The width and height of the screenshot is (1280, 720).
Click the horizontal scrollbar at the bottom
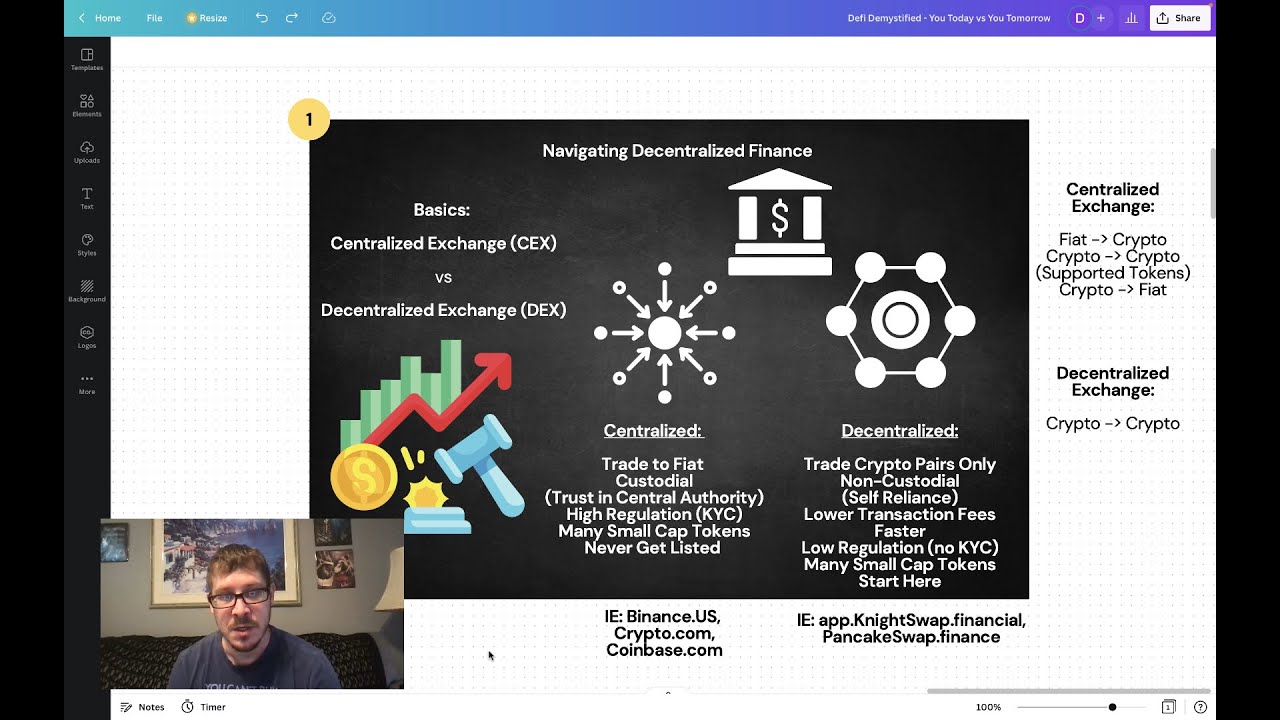click(1068, 691)
